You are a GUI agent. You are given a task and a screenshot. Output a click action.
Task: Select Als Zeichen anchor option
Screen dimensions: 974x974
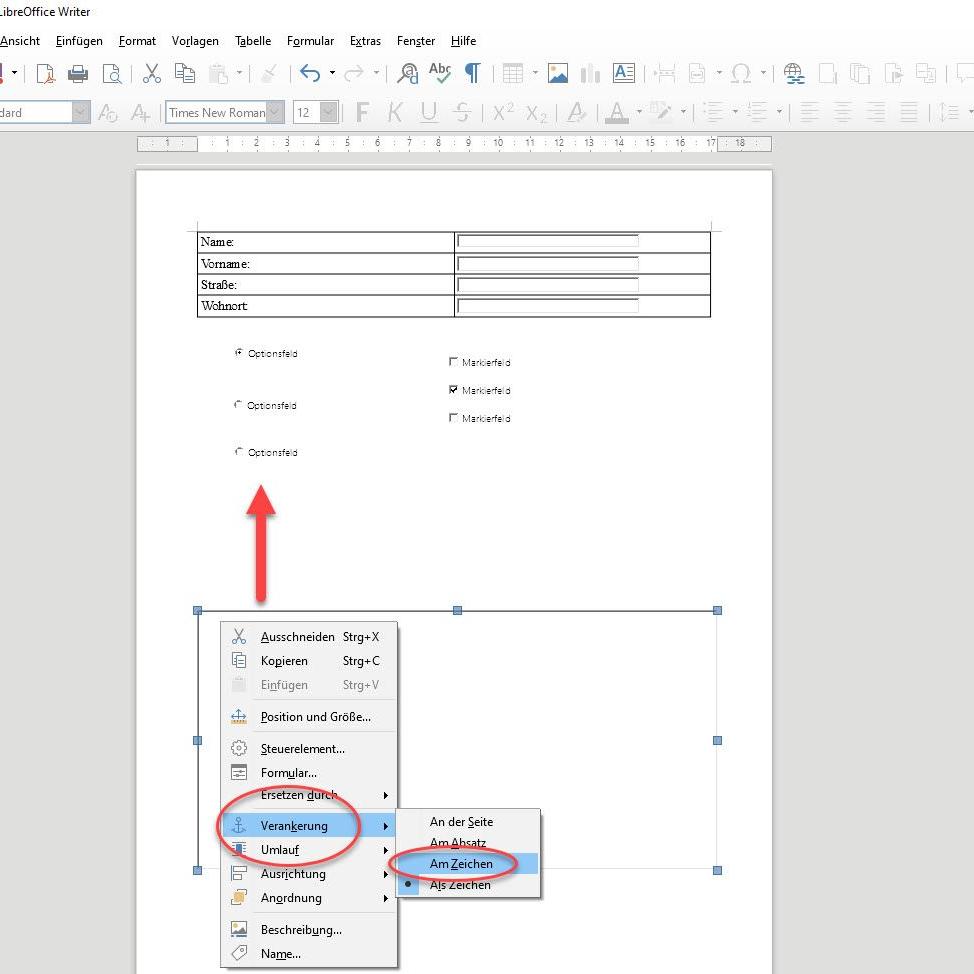point(468,885)
